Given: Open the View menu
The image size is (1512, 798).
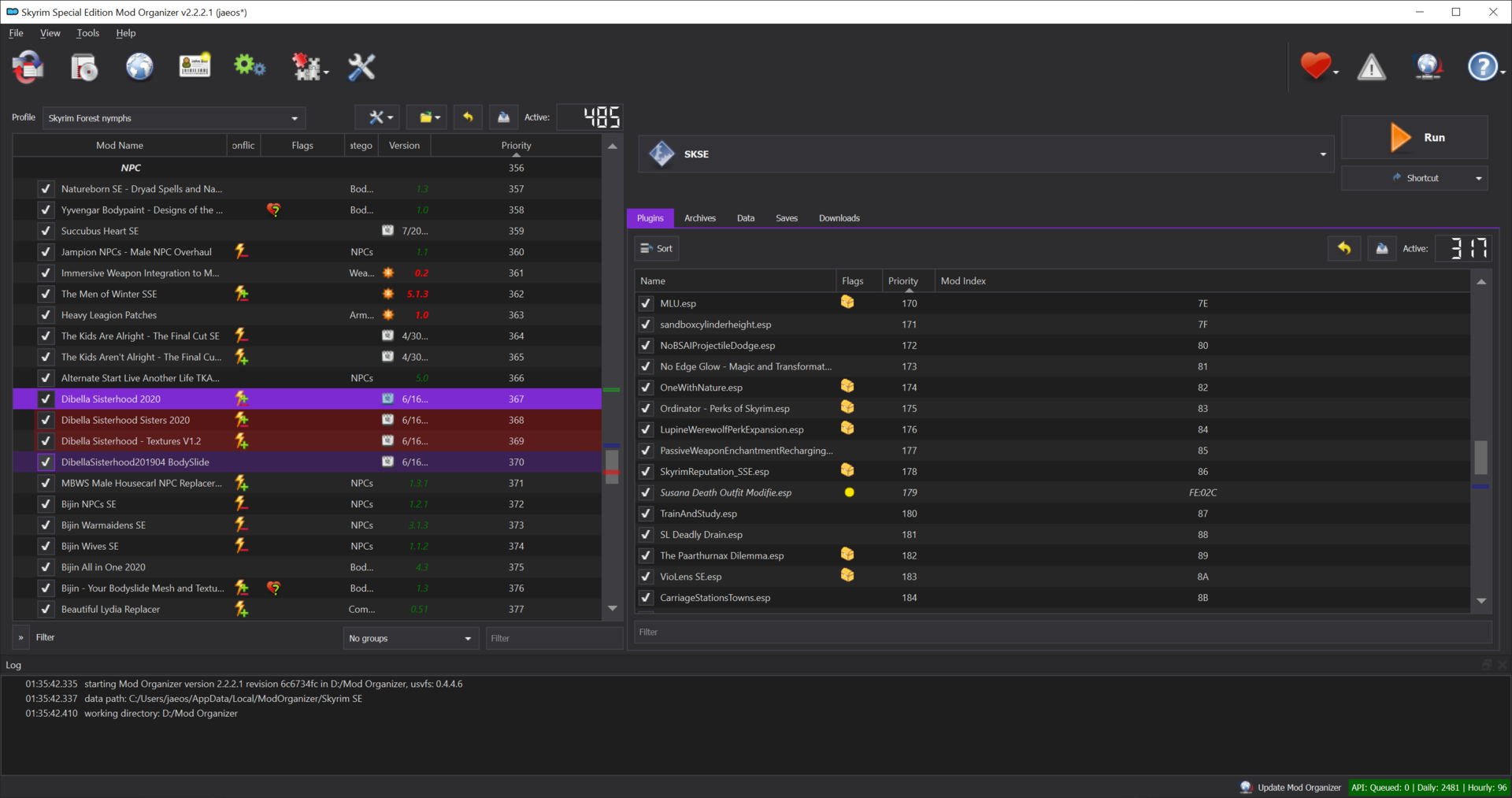Looking at the screenshot, I should tap(50, 33).
